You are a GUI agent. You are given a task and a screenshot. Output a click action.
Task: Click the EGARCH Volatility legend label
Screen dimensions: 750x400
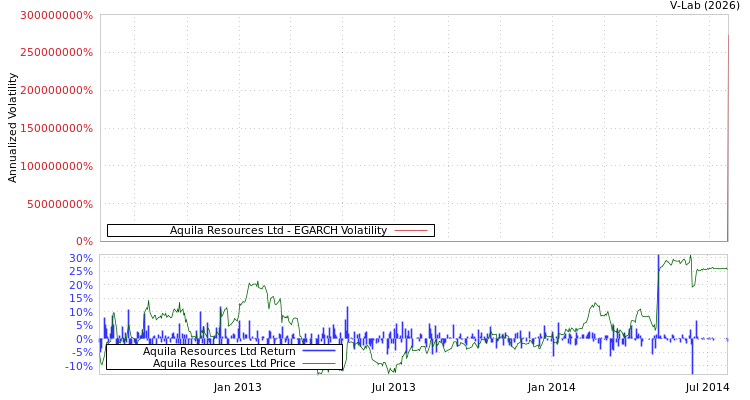[x=278, y=231]
